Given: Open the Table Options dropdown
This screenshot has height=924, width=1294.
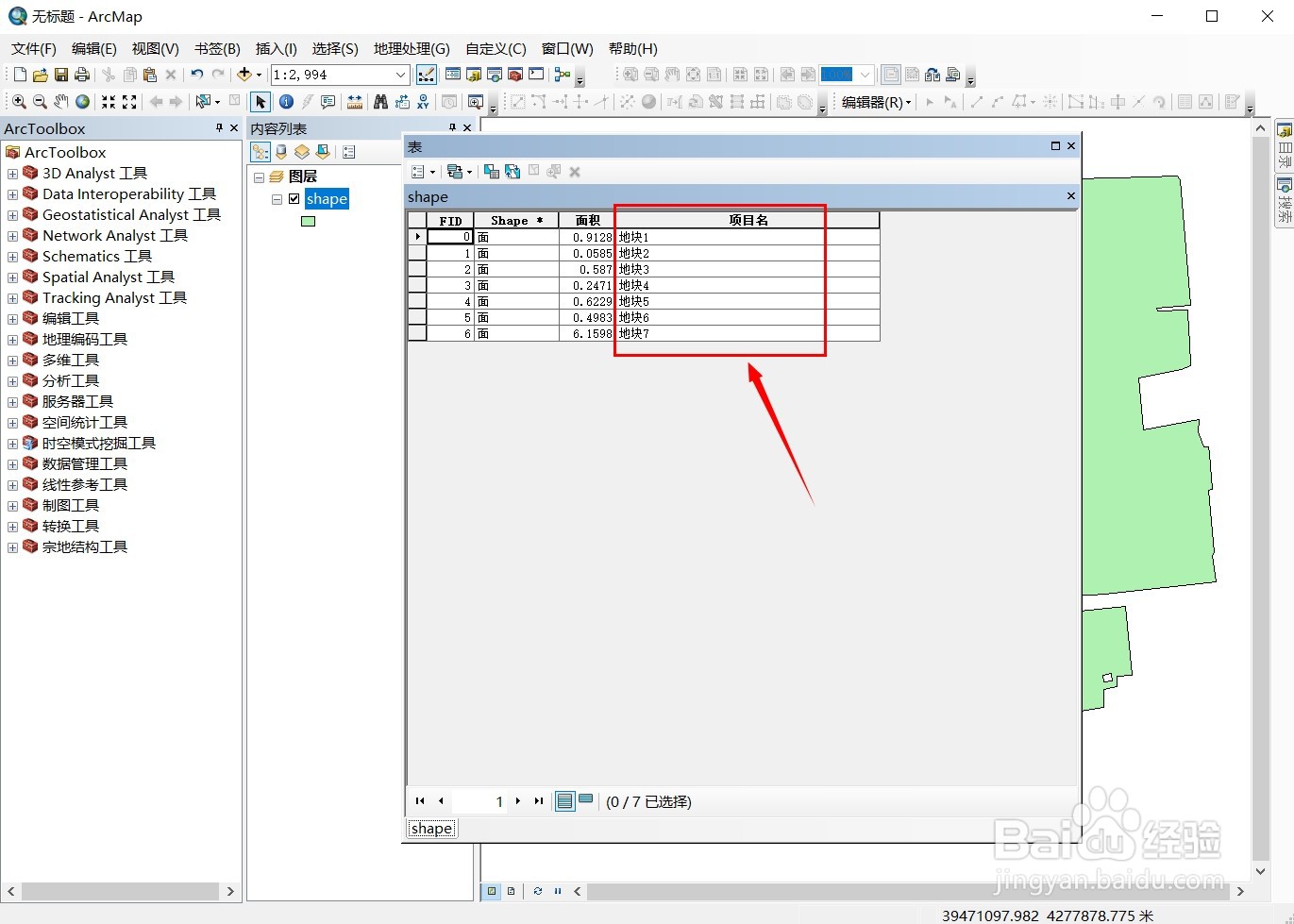Looking at the screenshot, I should point(423,172).
